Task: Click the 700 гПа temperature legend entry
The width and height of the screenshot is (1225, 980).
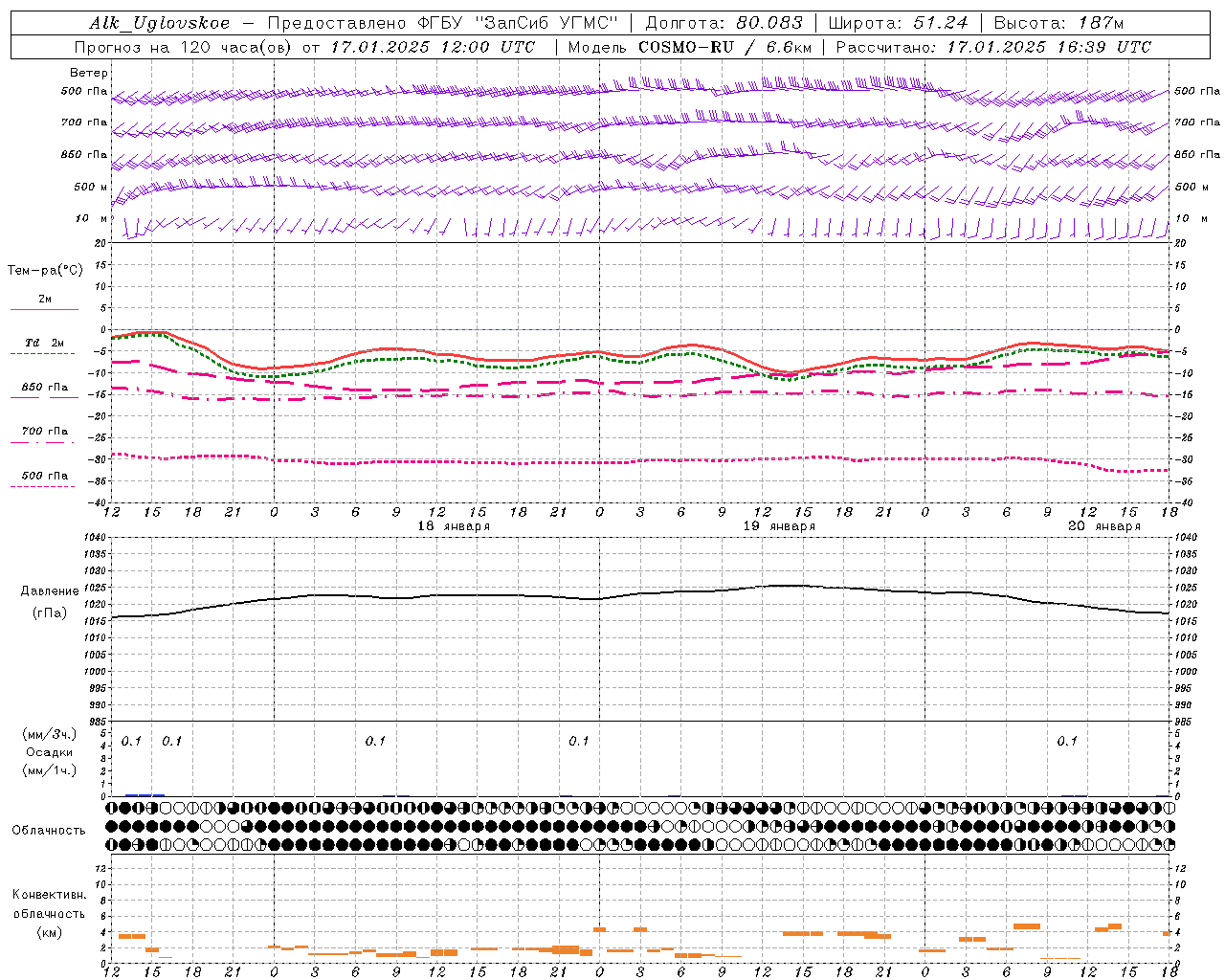Action: click(45, 432)
